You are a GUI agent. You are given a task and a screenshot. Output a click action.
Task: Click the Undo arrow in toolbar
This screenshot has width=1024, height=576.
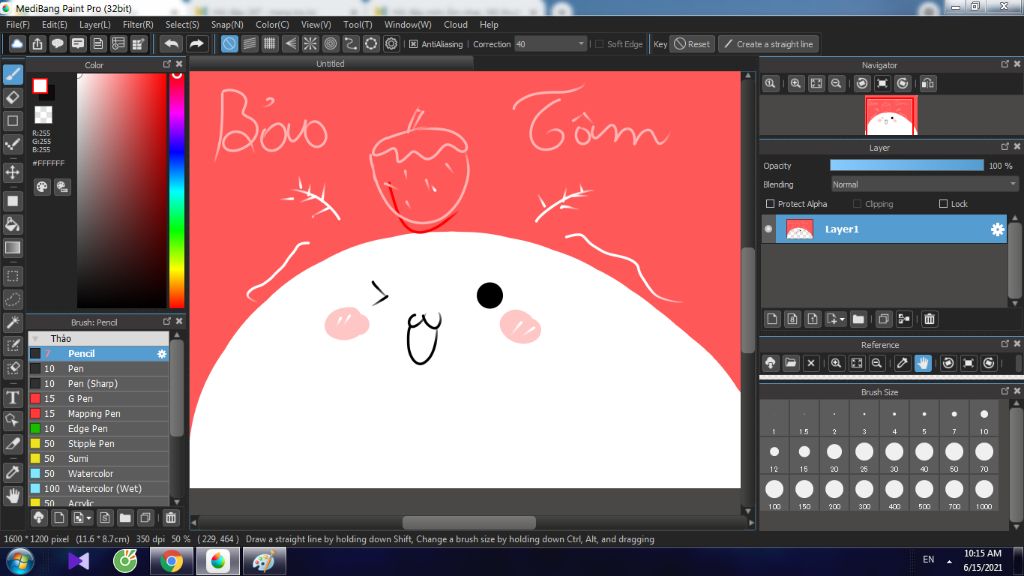172,44
